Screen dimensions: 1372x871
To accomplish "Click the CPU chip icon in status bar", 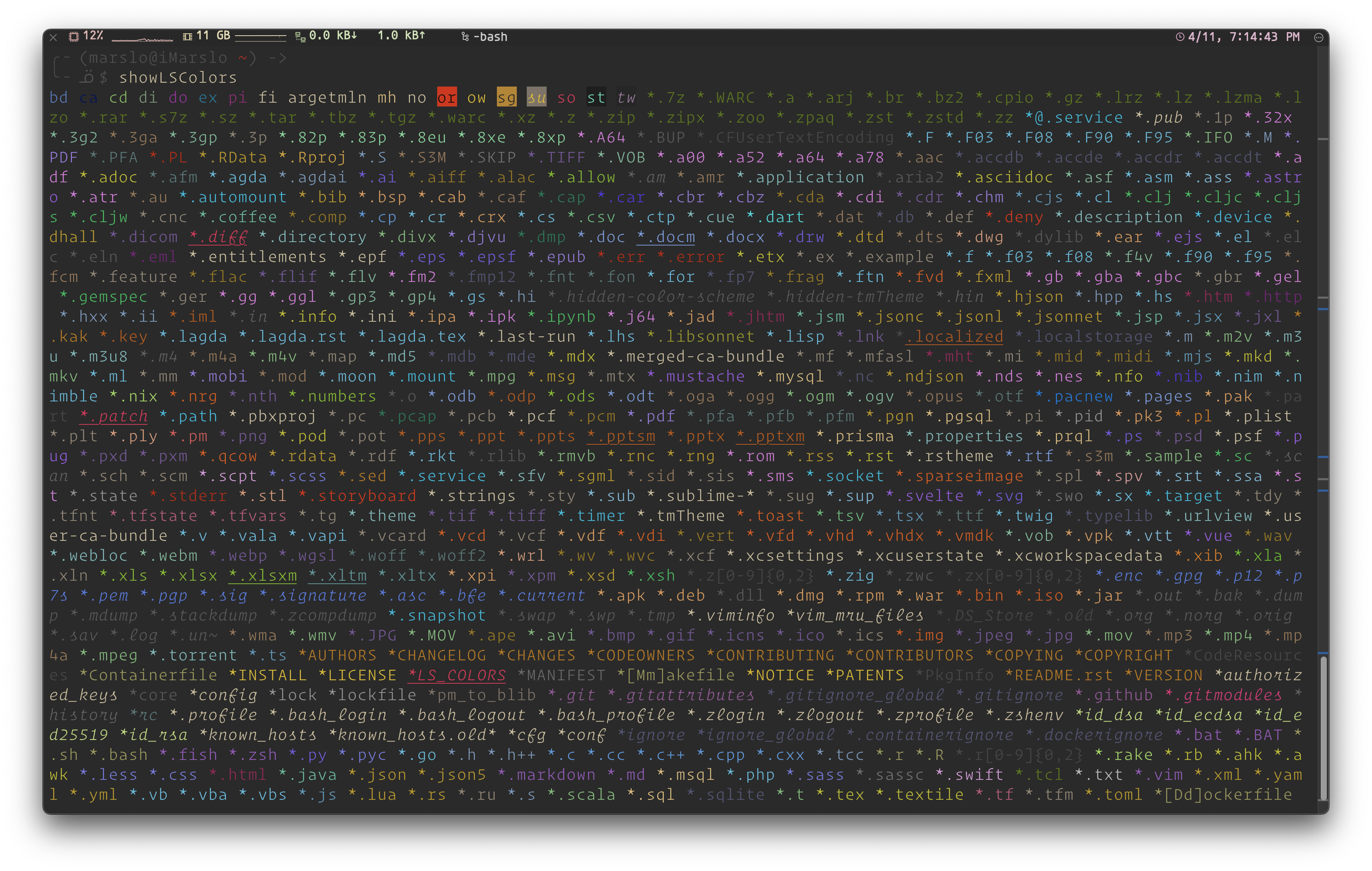I will [x=73, y=36].
